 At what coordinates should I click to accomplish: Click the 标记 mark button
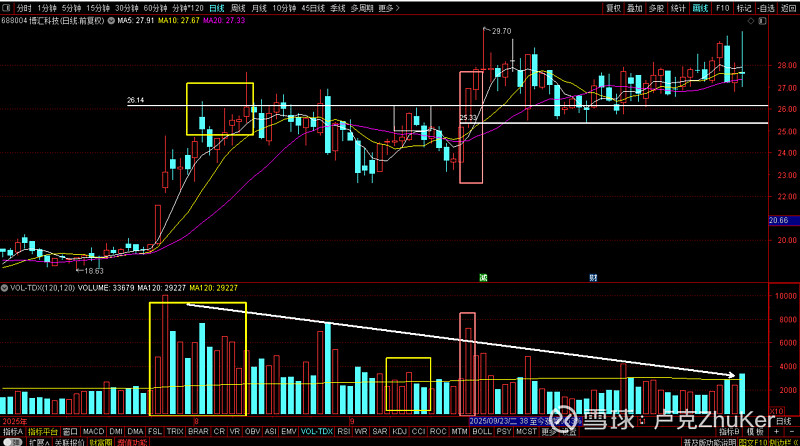(x=744, y=8)
